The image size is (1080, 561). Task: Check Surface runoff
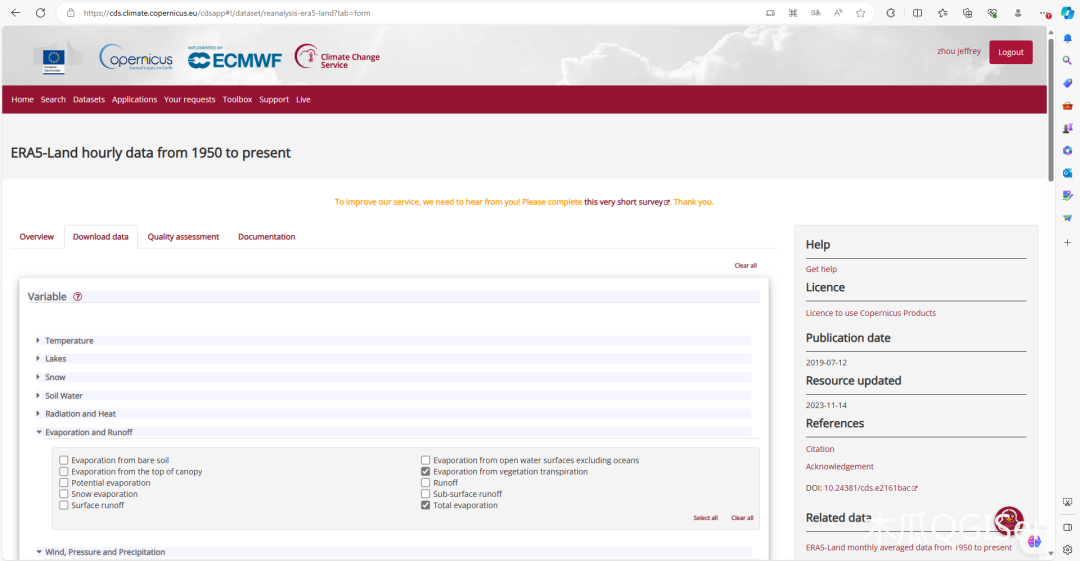[x=63, y=505]
